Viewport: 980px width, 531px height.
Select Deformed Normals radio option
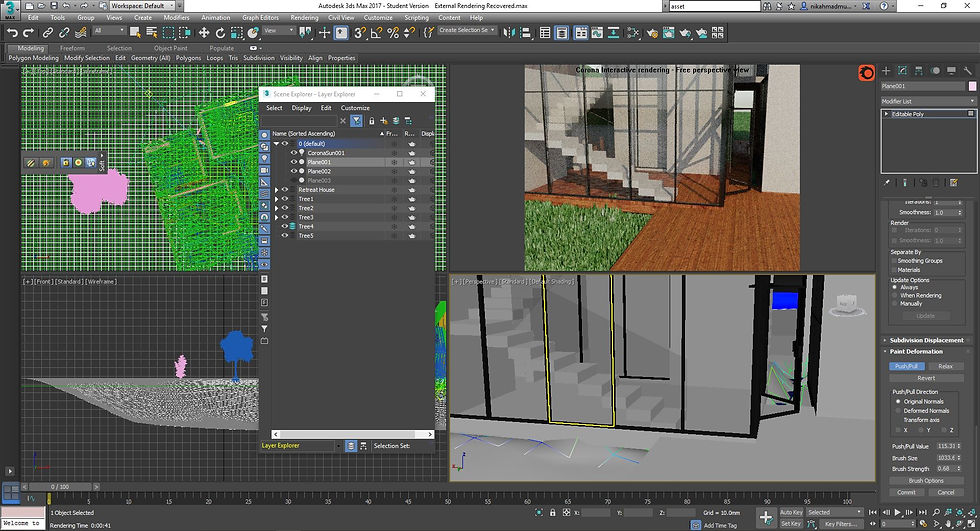(899, 410)
